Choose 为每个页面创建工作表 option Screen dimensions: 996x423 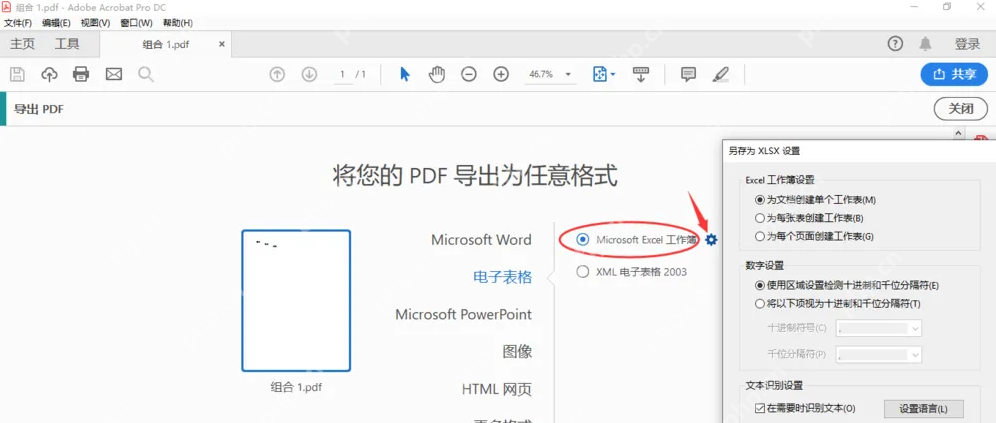tap(760, 236)
